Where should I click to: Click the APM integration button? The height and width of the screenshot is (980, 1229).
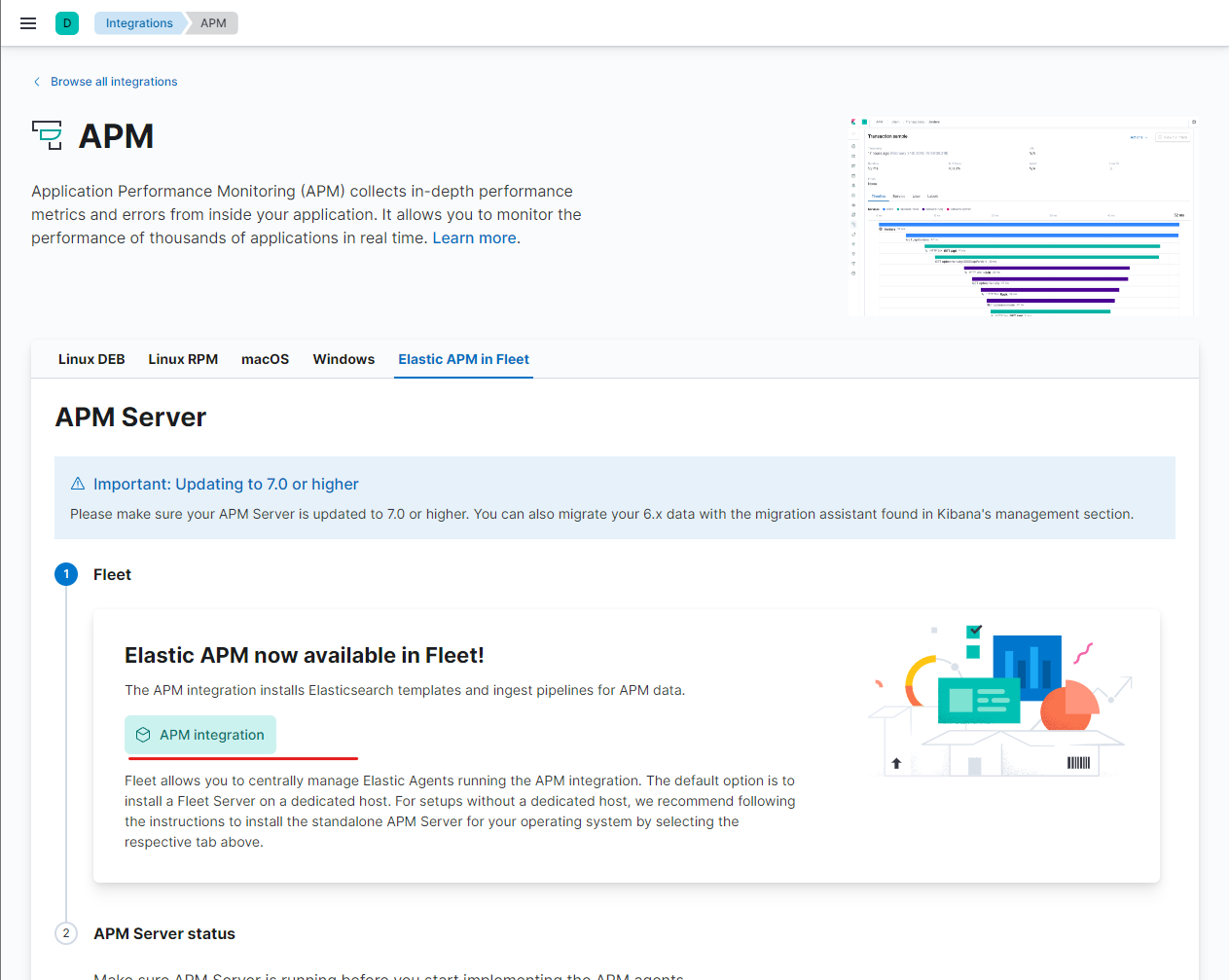(x=200, y=735)
